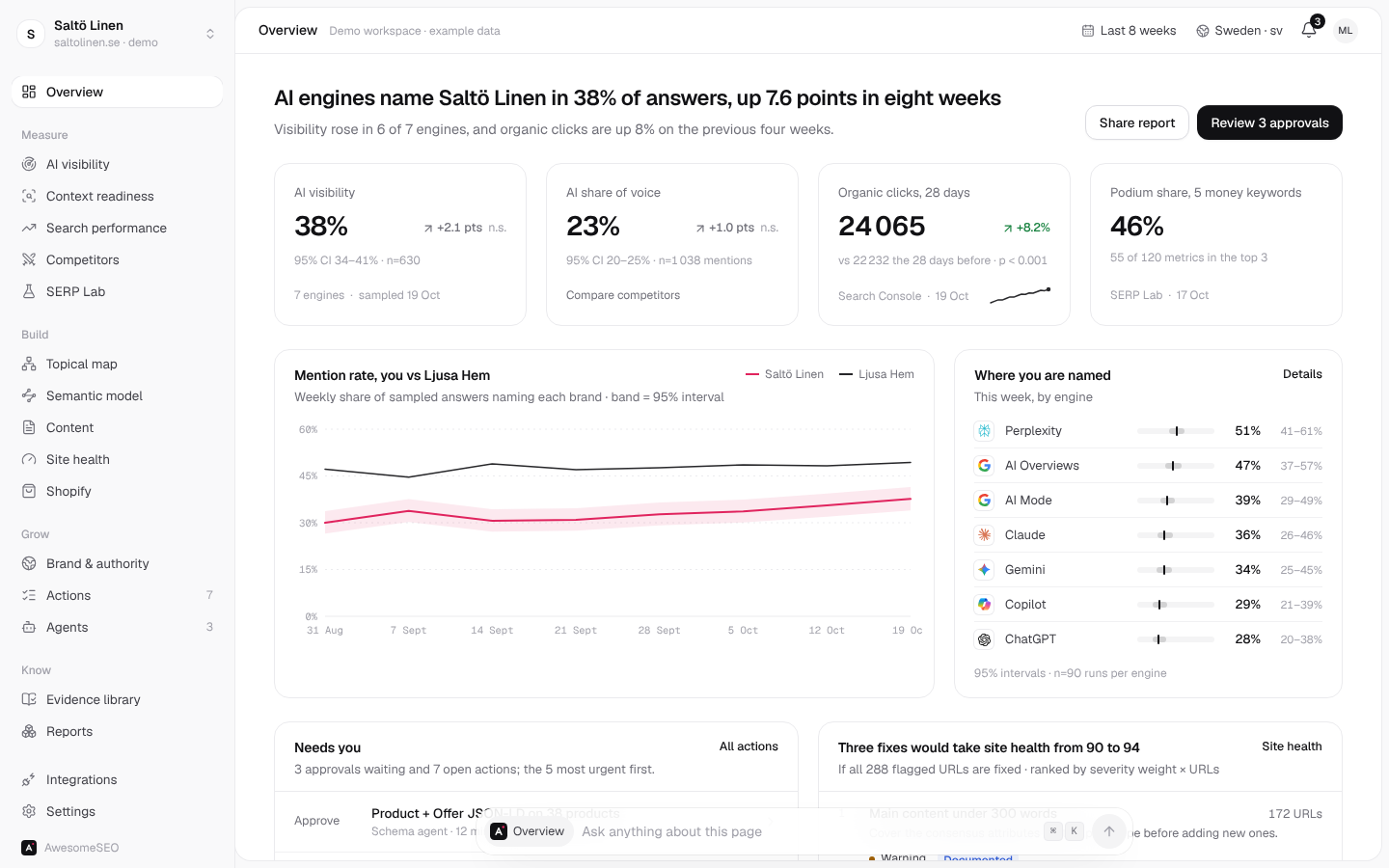This screenshot has height=868, width=1389.
Task: Click the Copilot engine icon
Action: point(984,605)
